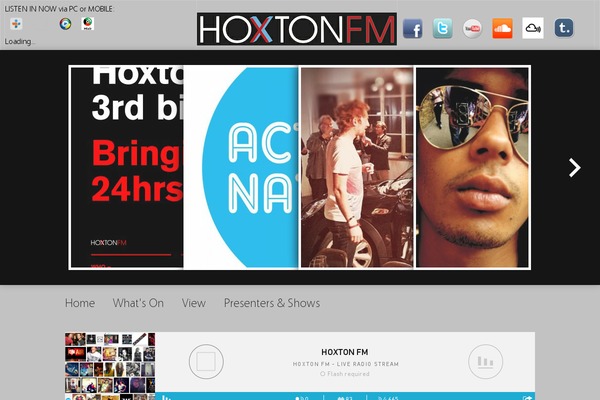Open the Mixcloud cloud icon link
Screen dimensions: 600x400
pyautogui.click(x=533, y=28)
